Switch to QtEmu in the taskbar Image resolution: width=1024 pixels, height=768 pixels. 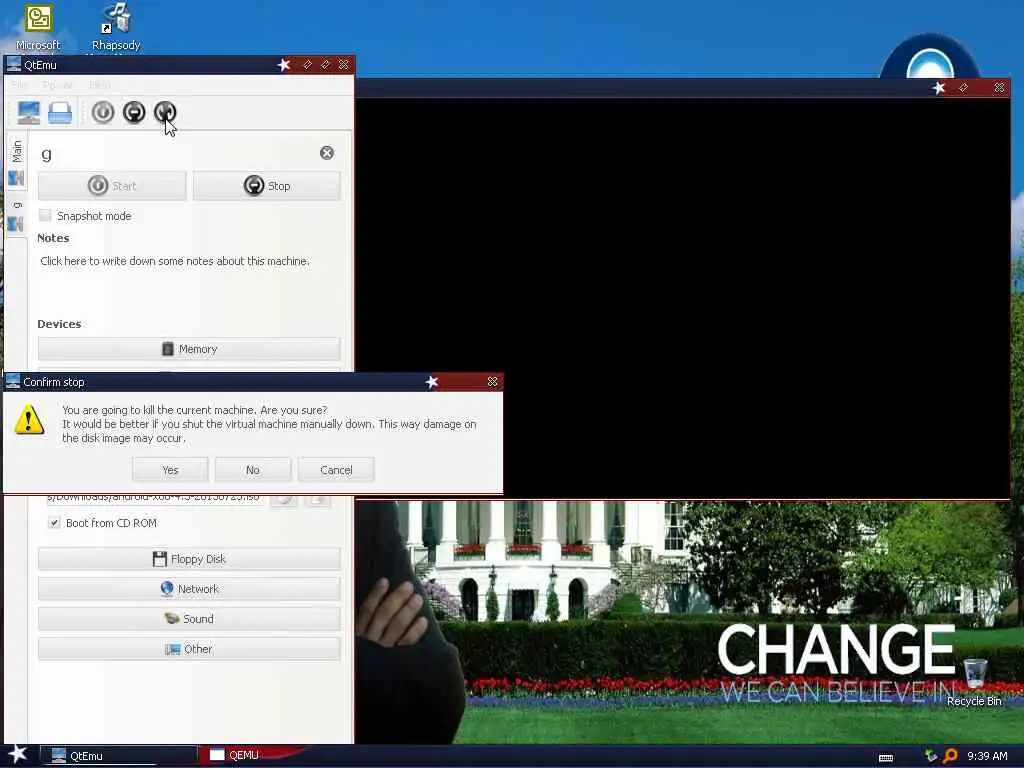pyautogui.click(x=118, y=756)
